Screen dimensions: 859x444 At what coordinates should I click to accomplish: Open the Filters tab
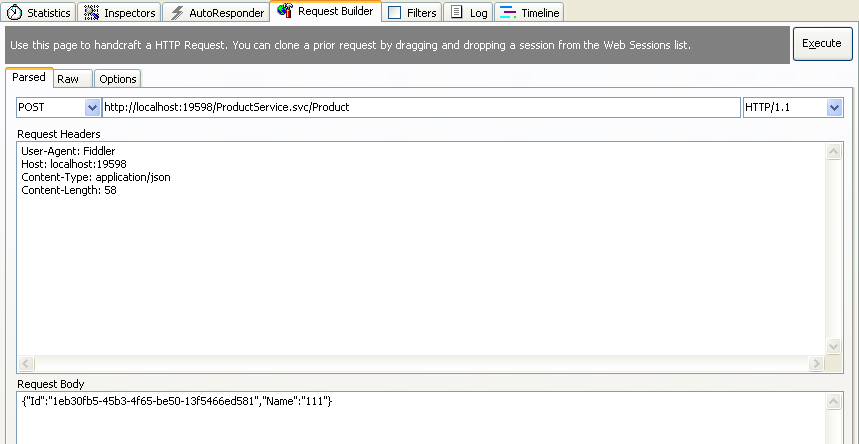[412, 13]
